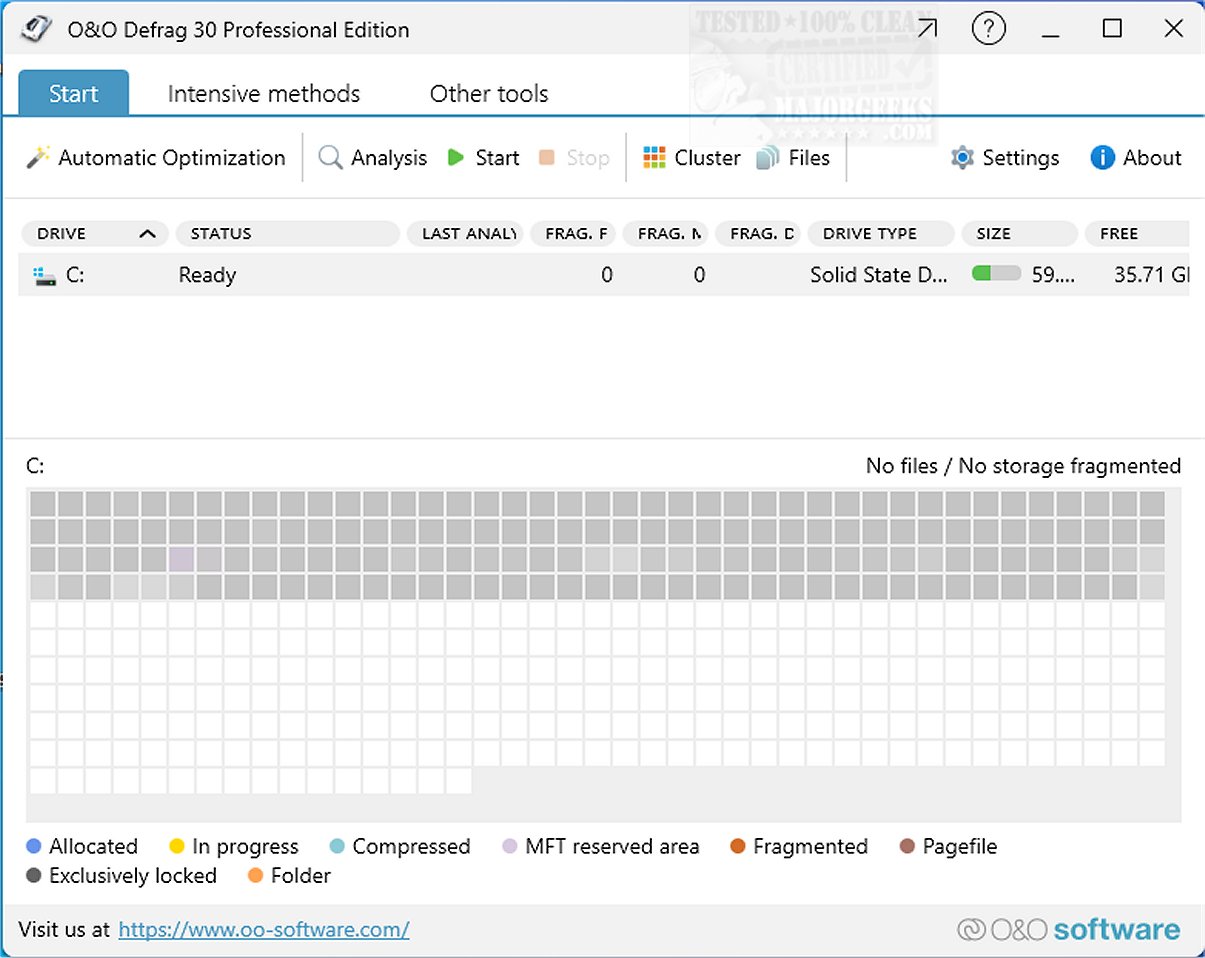
Task: Click the help question mark icon
Action: coord(988,30)
